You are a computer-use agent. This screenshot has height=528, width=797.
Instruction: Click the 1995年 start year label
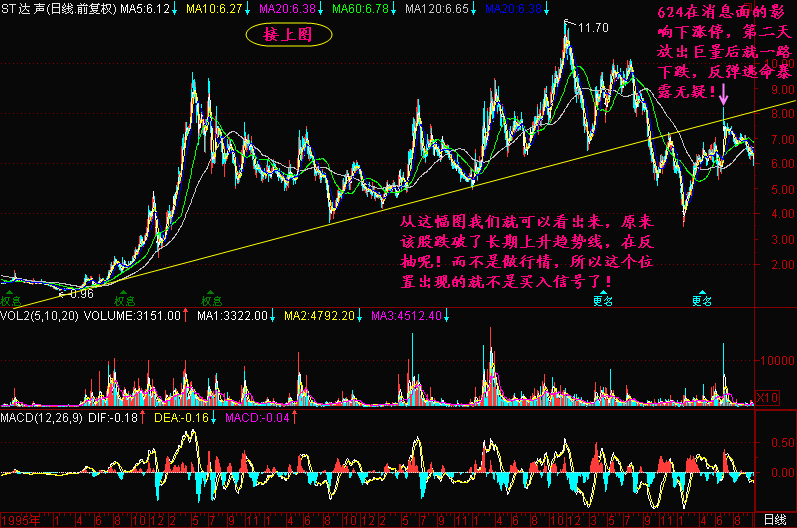coord(20,520)
